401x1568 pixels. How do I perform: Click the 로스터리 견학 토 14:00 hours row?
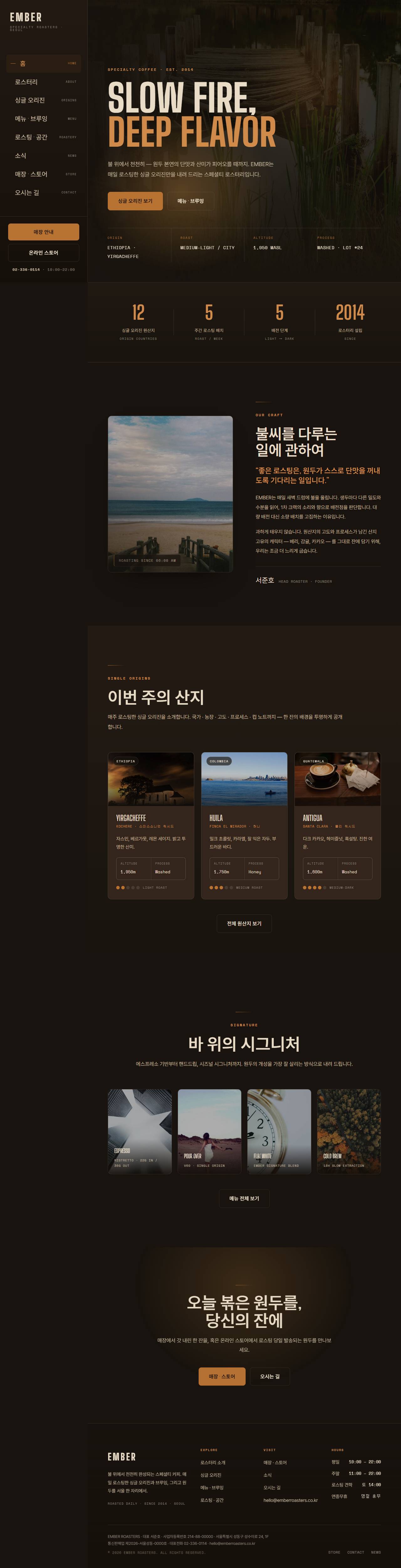(356, 1485)
